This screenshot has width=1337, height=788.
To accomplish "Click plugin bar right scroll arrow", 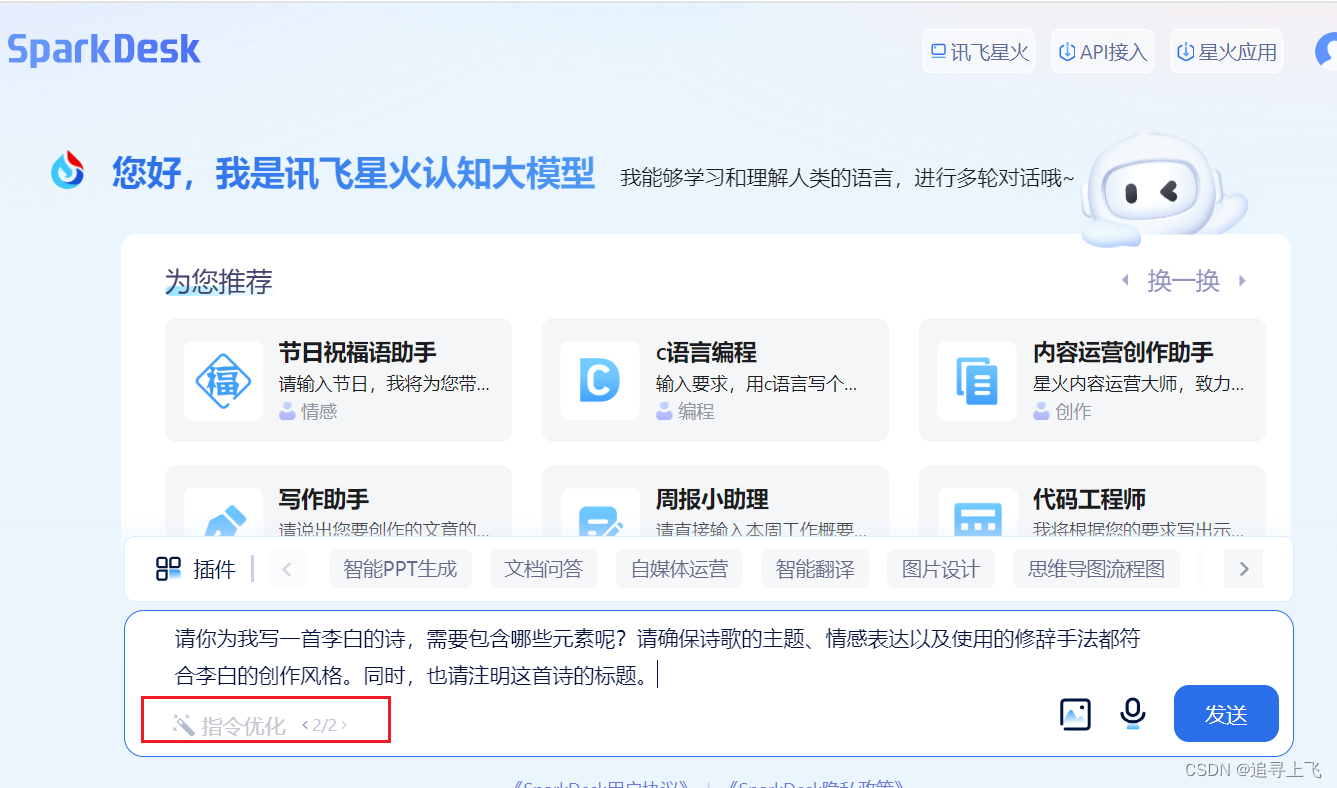I will pos(1244,569).
